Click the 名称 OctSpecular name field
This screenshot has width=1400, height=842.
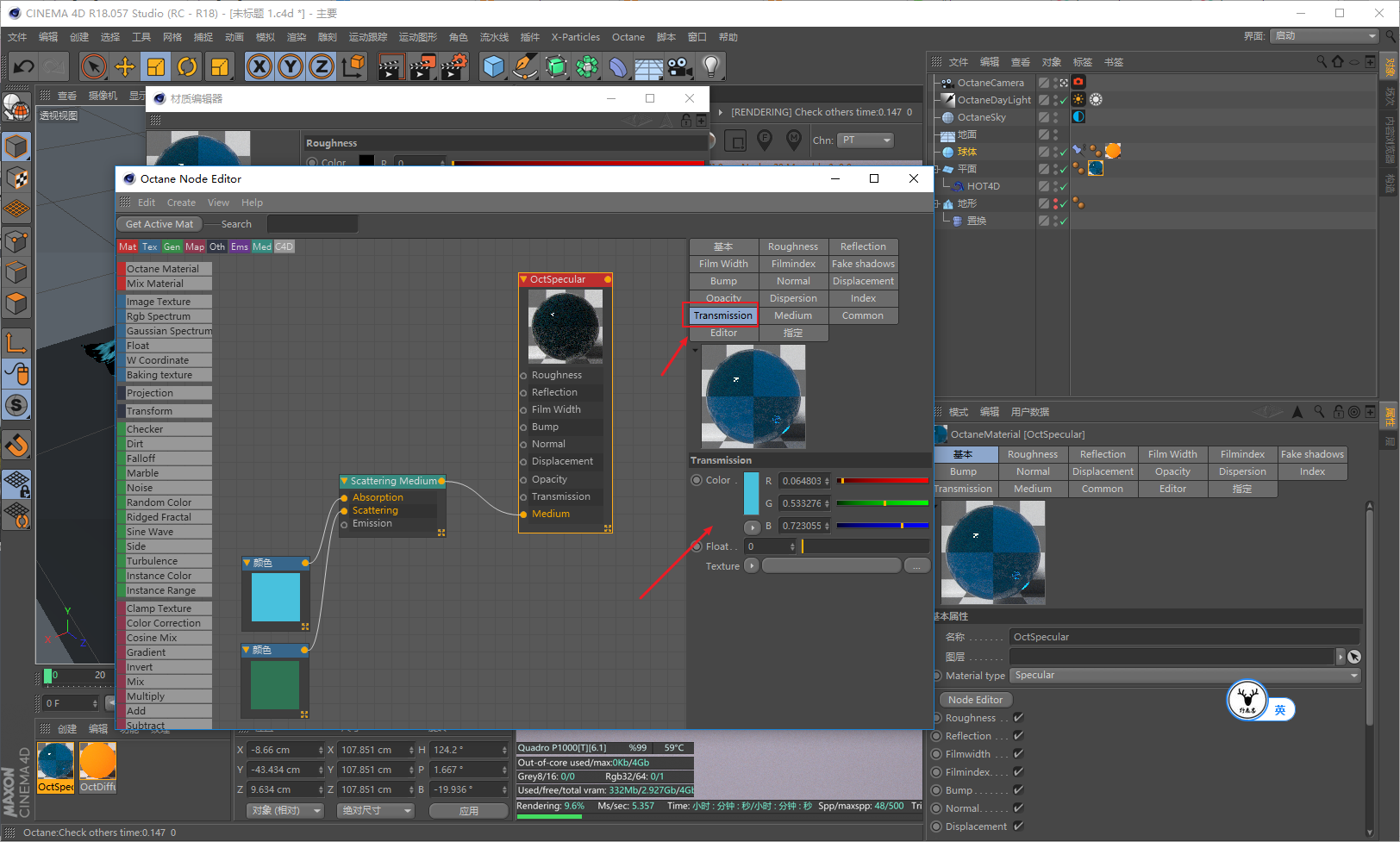[x=1184, y=637]
